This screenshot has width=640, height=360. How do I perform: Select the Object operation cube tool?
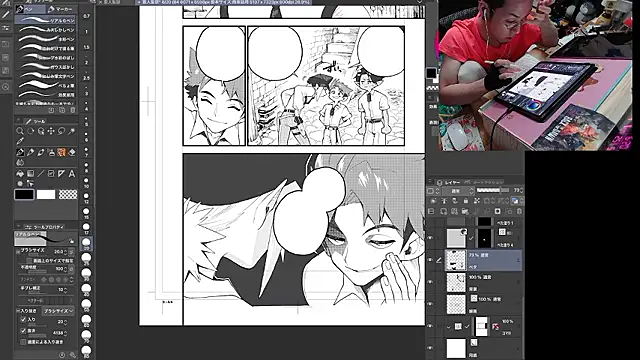click(41, 131)
